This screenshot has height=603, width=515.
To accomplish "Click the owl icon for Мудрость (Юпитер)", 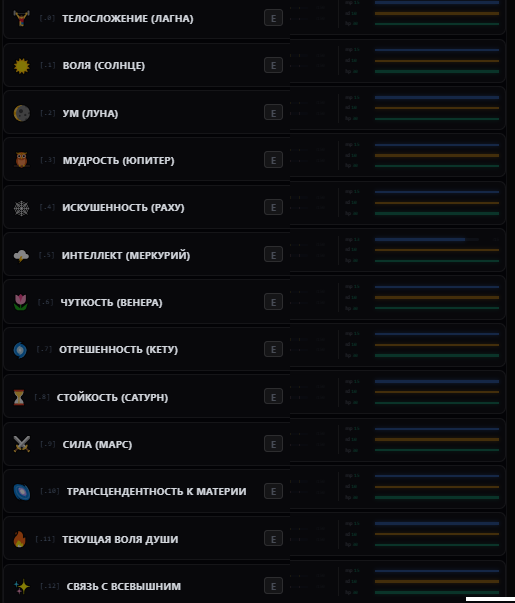I will [22, 160].
